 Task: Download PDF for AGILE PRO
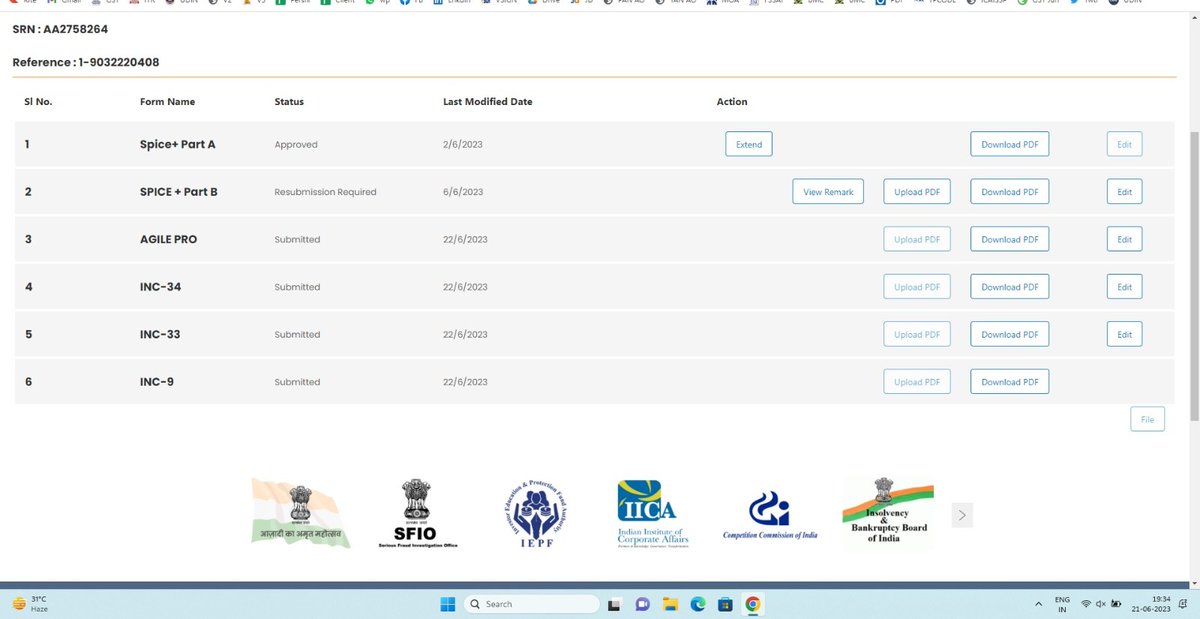tap(1010, 239)
